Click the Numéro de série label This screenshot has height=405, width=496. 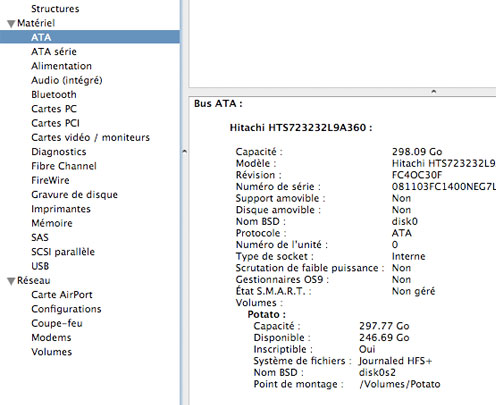278,187
